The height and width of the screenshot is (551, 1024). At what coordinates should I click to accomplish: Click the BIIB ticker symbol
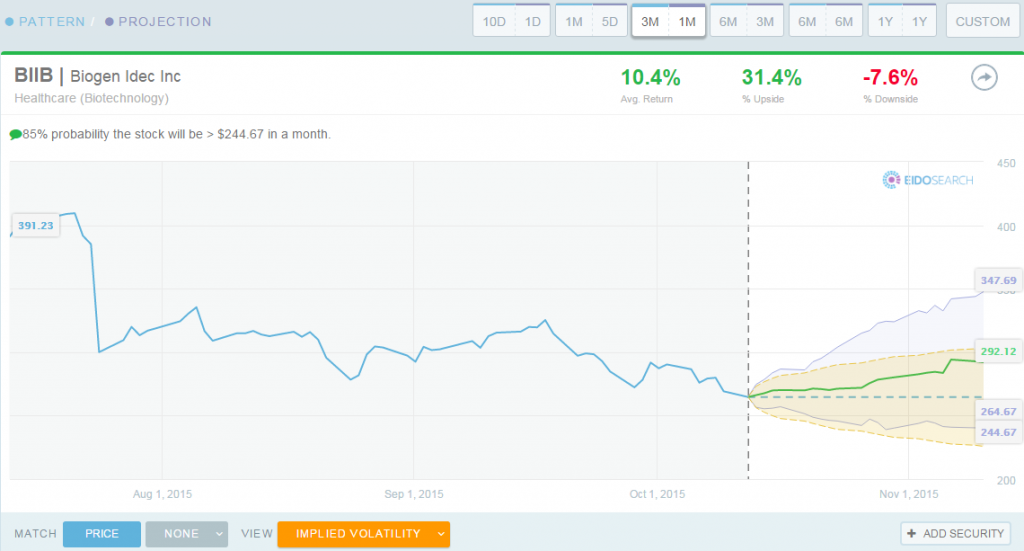(33, 76)
